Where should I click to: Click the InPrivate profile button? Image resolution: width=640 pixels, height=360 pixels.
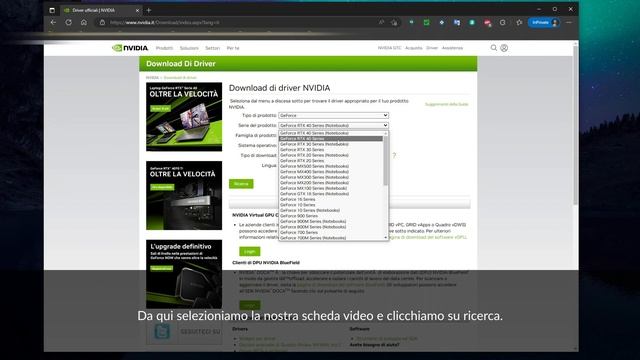544,22
